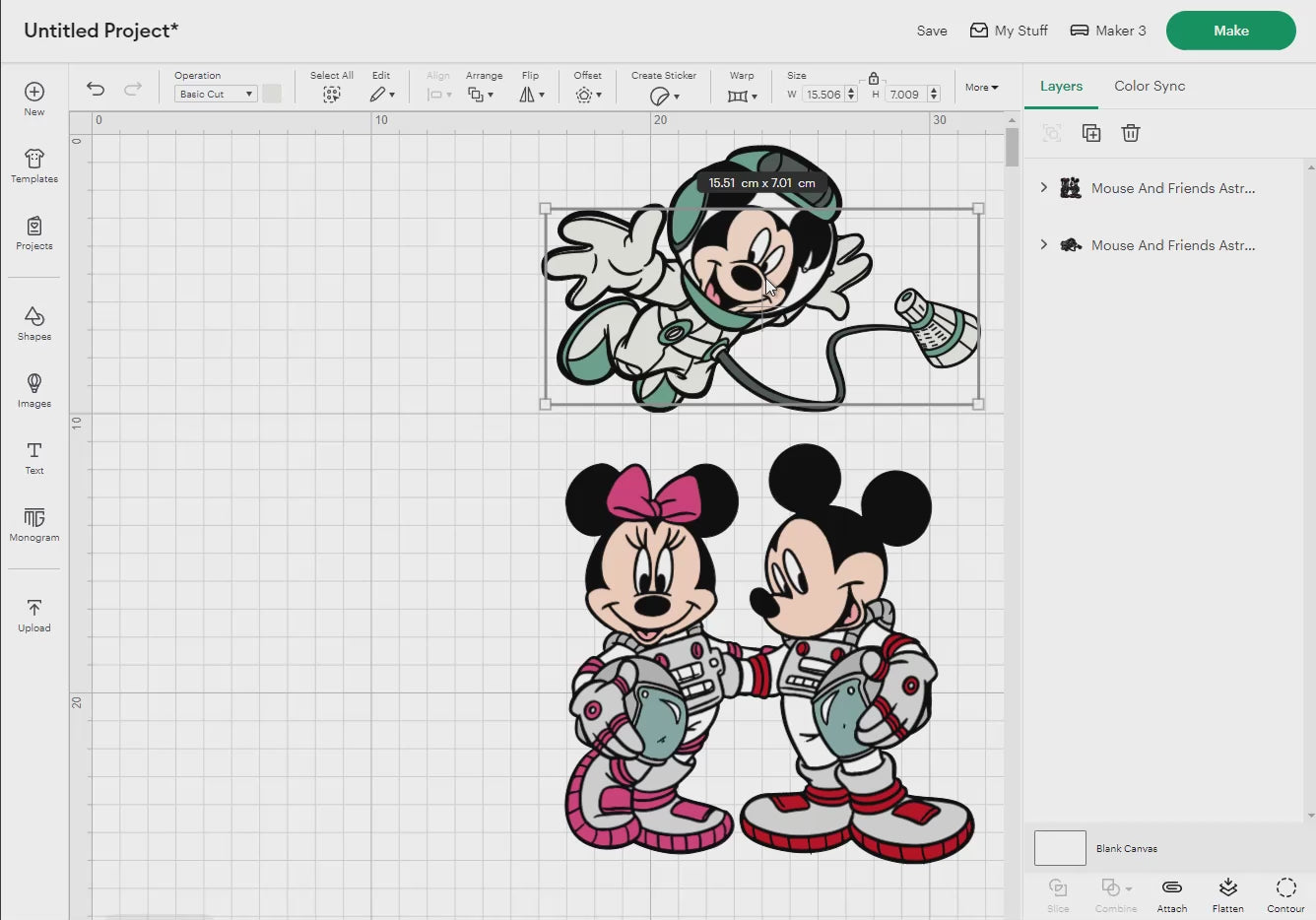
Task: Click the Save button
Action: [932, 31]
